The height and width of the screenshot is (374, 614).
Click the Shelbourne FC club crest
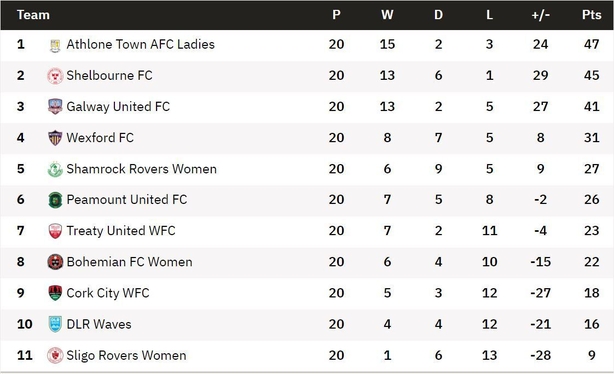tap(55, 76)
